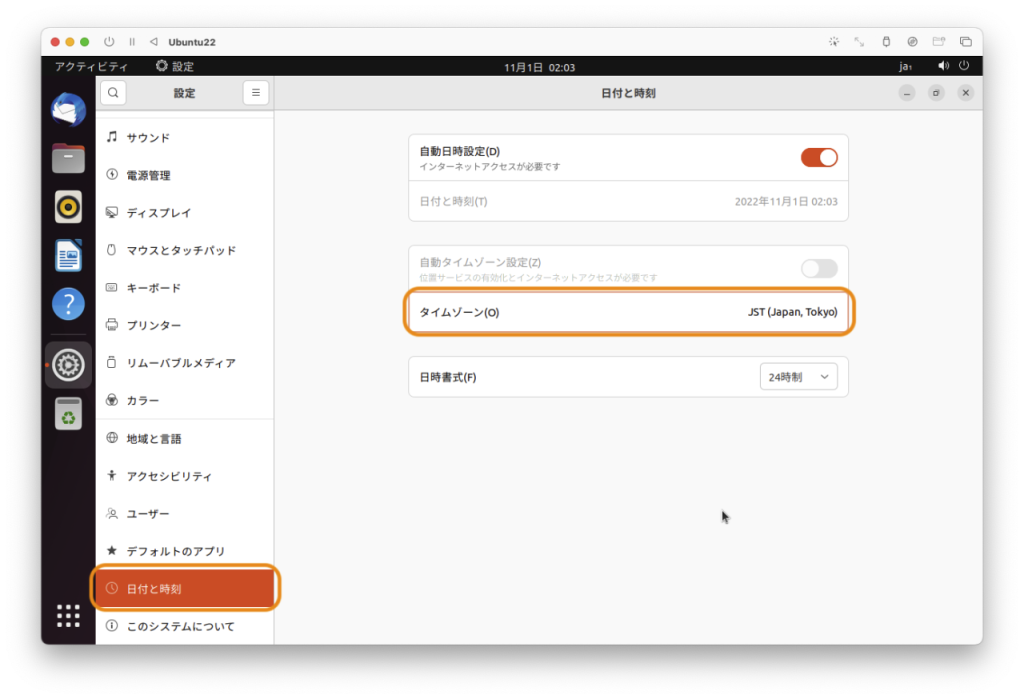1024x699 pixels.
Task: Select アクセシビリティ in the sidebar
Action: point(185,476)
